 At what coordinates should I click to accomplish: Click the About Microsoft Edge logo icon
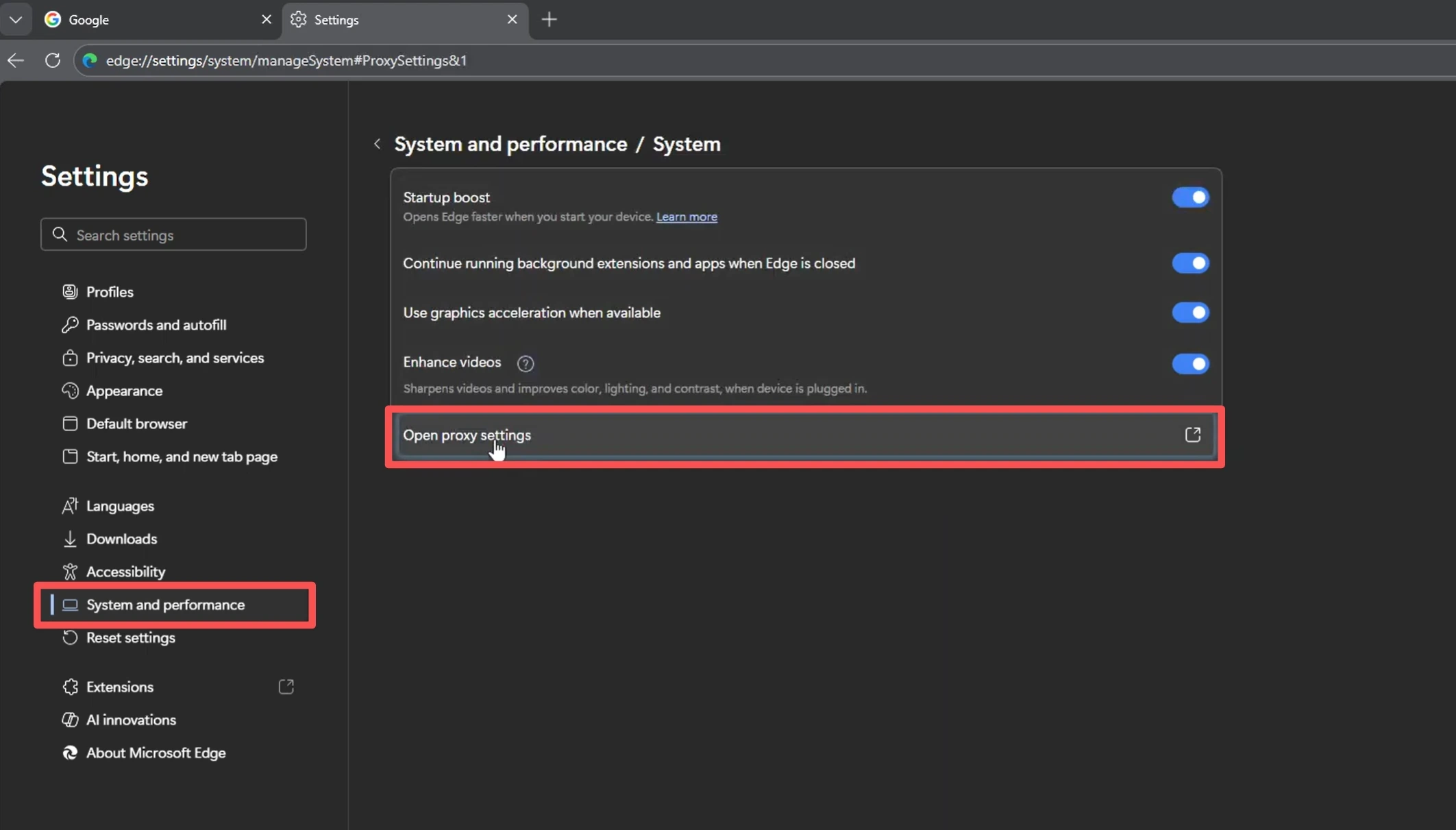[70, 753]
